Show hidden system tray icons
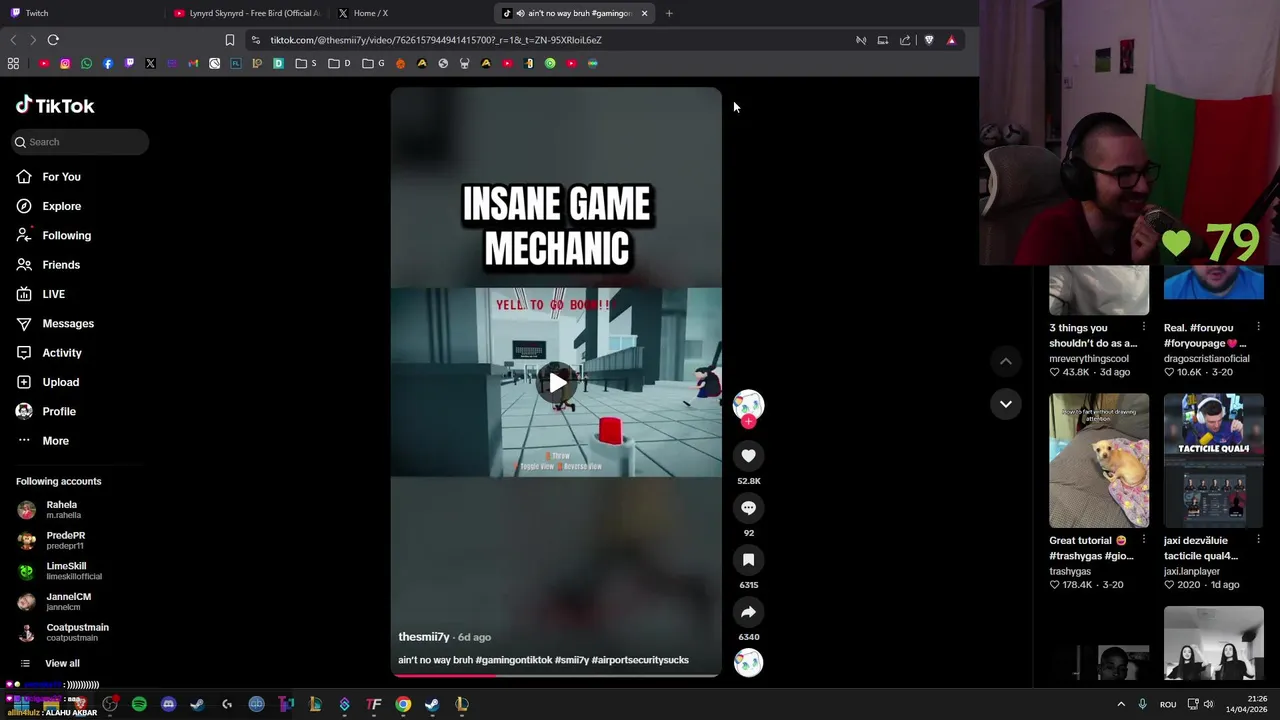Screen dimensions: 1280x720 1121,704
